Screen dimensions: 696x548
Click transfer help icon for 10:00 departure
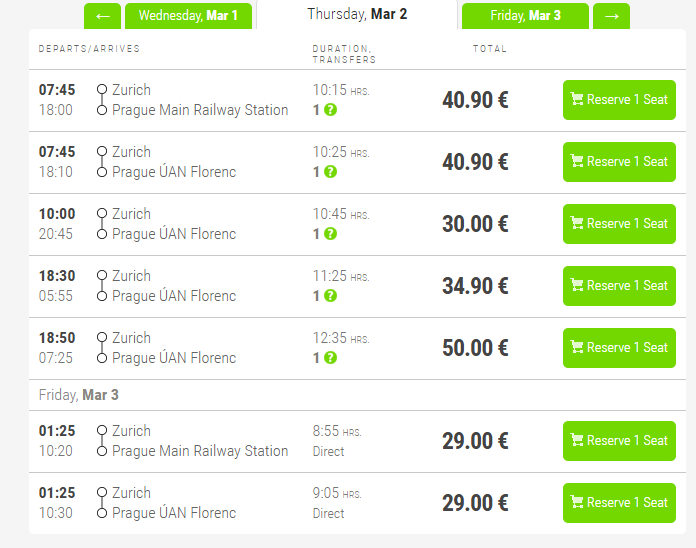click(x=330, y=234)
